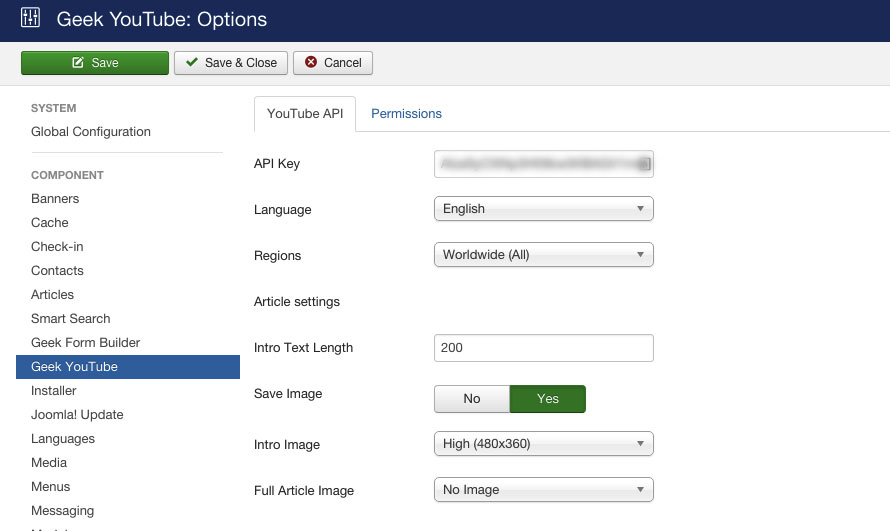Set Save Image to Yes

[x=548, y=399]
